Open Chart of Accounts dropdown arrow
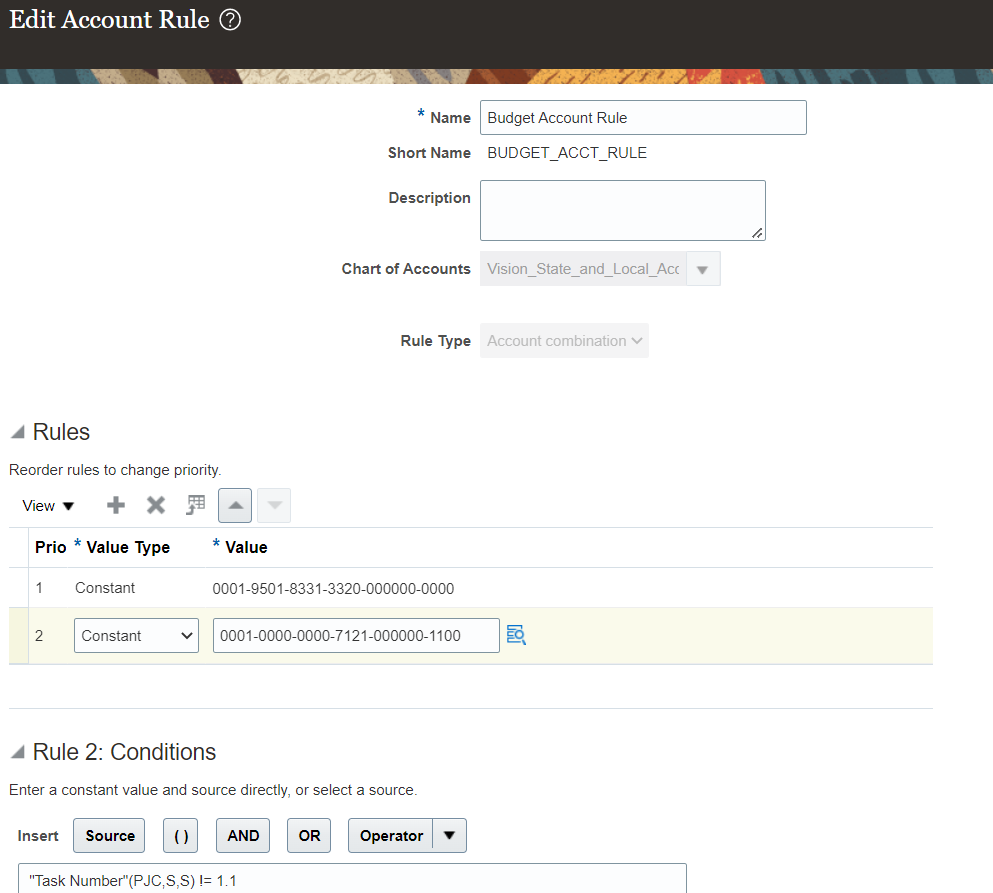The image size is (993, 893). click(702, 269)
